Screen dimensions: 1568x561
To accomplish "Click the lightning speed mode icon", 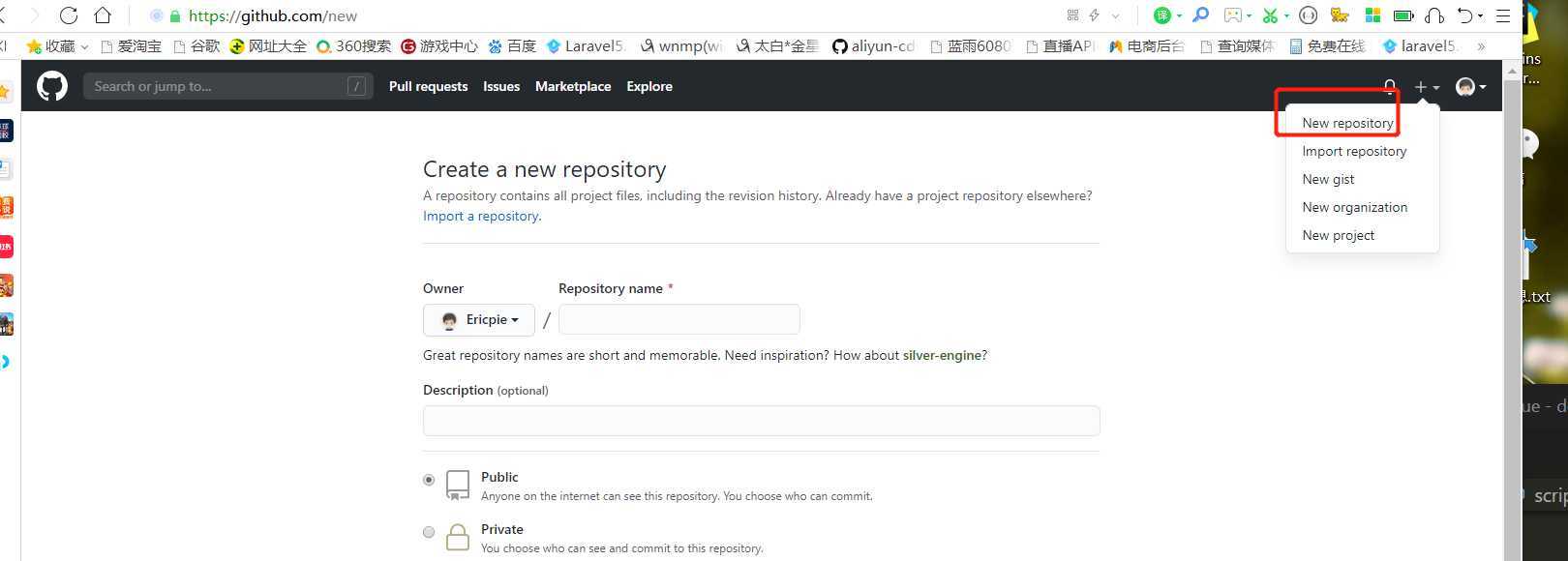I will 1095,15.
